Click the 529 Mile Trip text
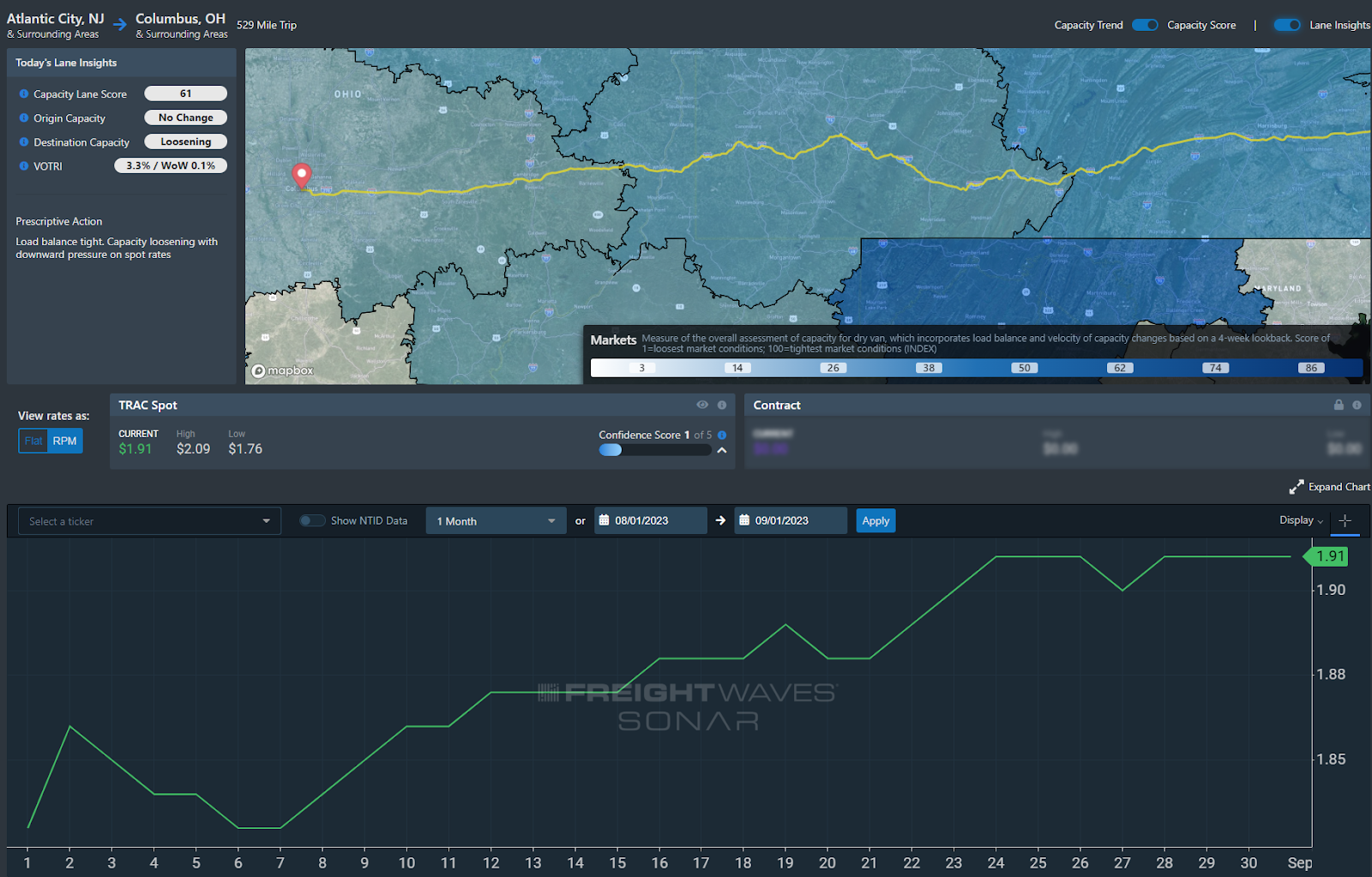The image size is (1372, 877). 267,25
